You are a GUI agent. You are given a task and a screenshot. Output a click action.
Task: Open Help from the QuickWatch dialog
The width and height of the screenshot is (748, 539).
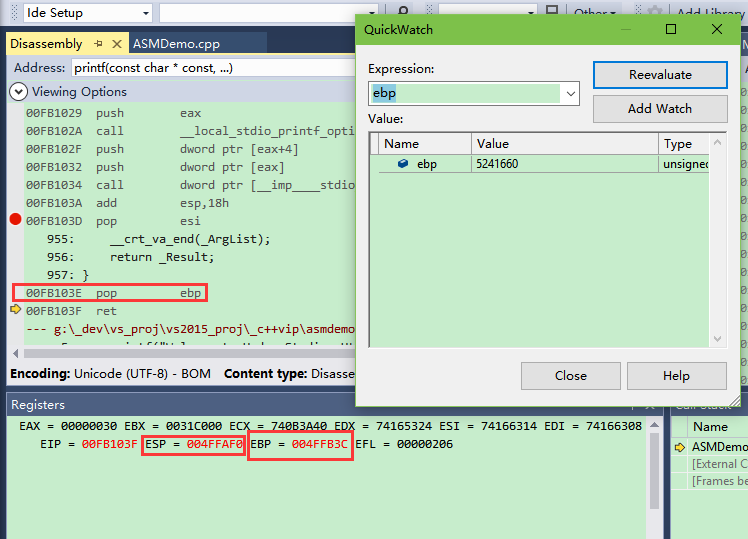pos(675,375)
